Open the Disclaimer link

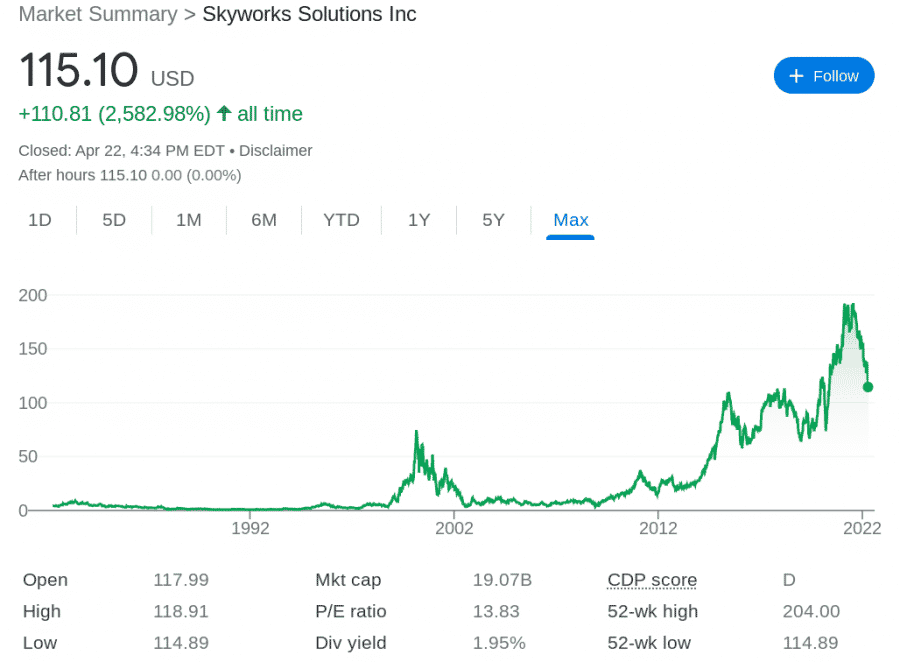pyautogui.click(x=276, y=150)
